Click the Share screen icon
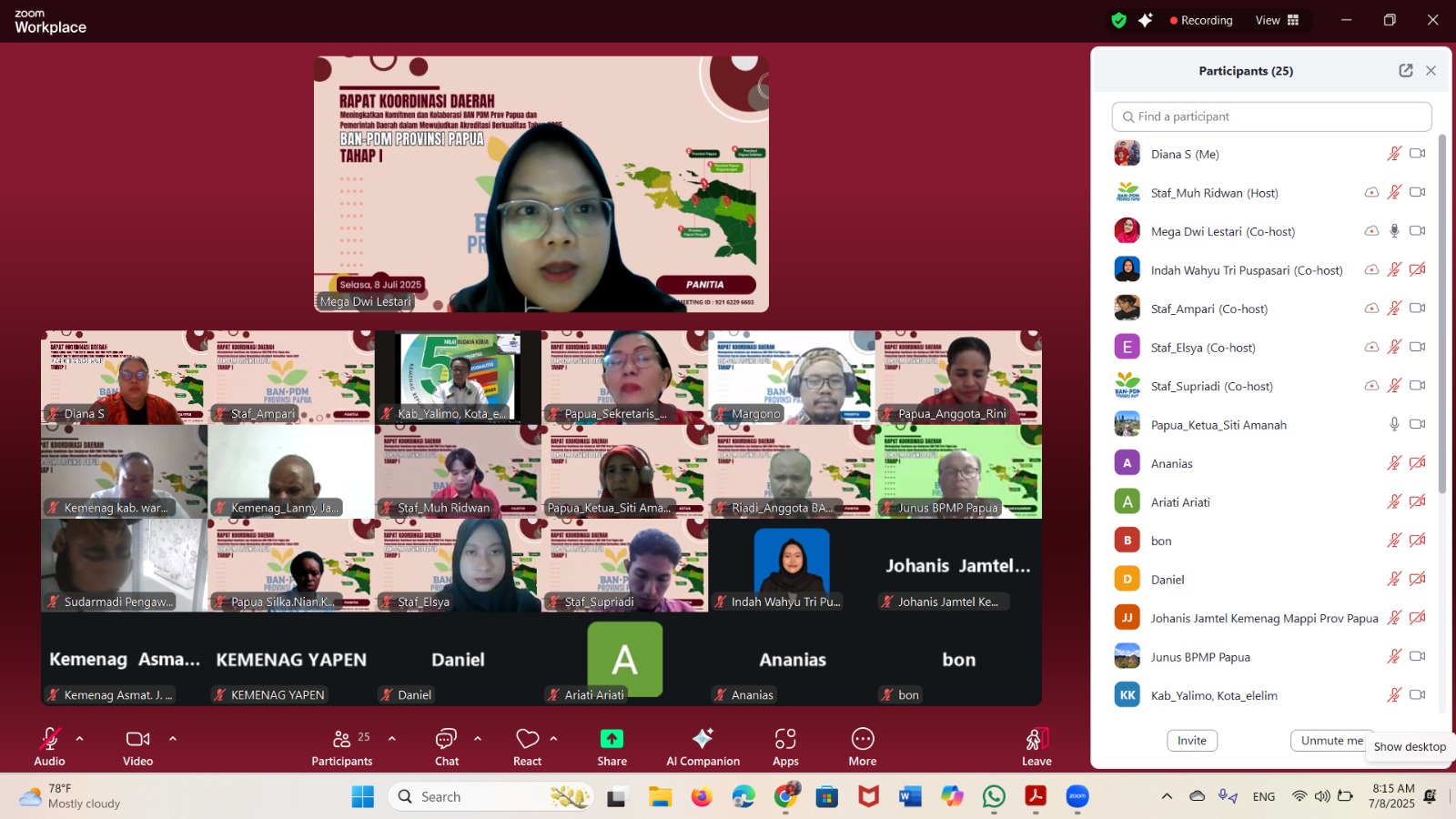The image size is (1456, 819). pos(612,739)
